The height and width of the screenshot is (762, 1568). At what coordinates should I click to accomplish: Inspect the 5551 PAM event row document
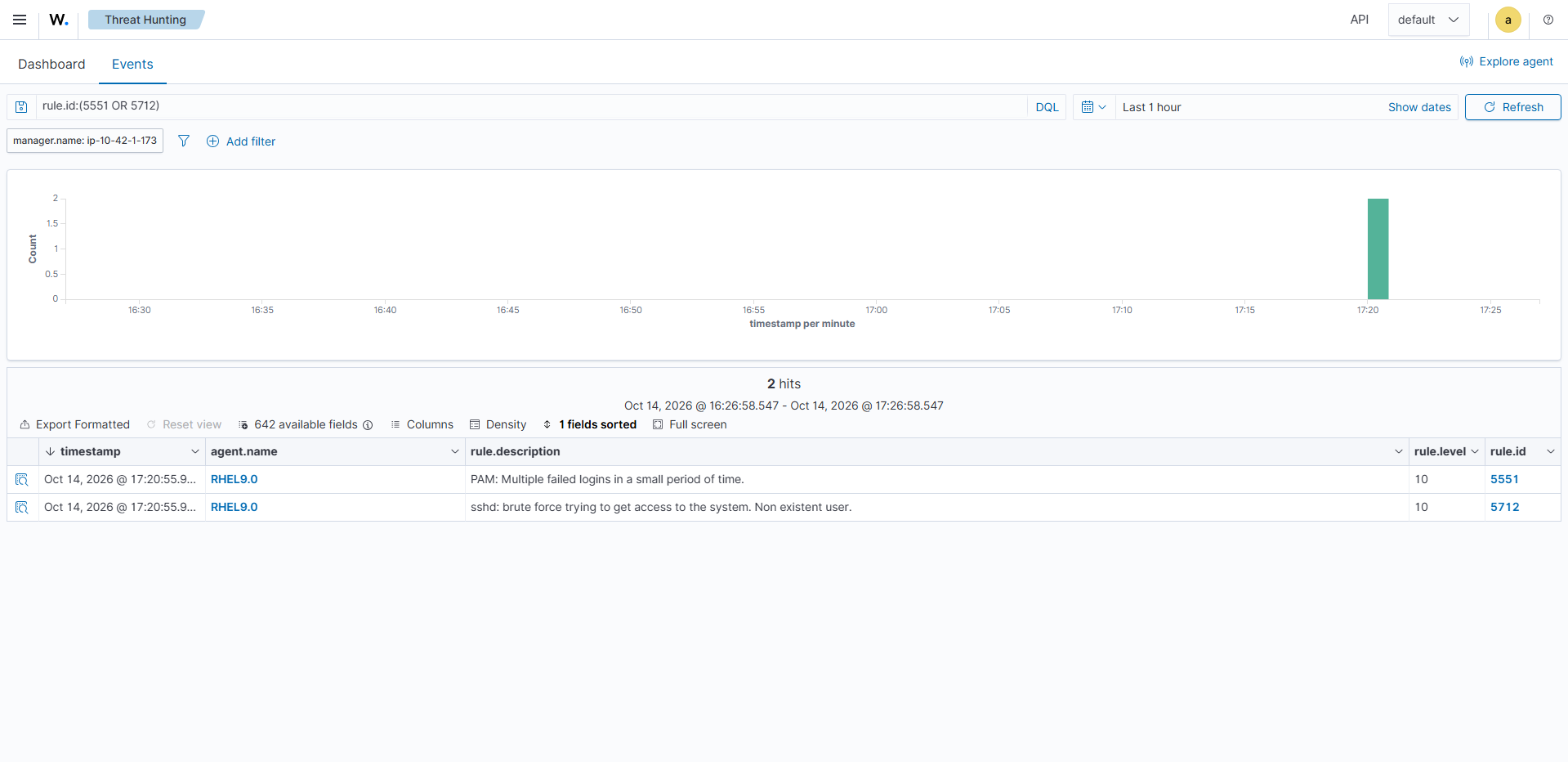point(22,480)
